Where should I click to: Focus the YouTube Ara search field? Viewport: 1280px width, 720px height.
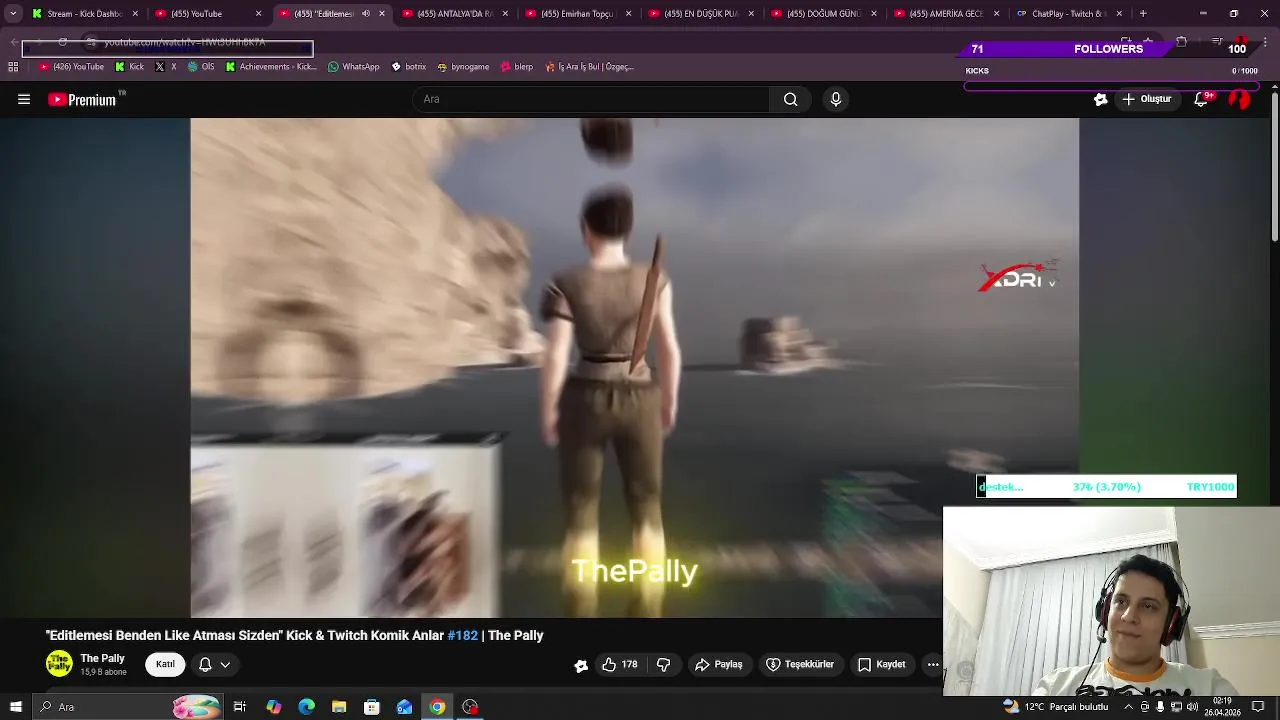pyautogui.click(x=591, y=99)
